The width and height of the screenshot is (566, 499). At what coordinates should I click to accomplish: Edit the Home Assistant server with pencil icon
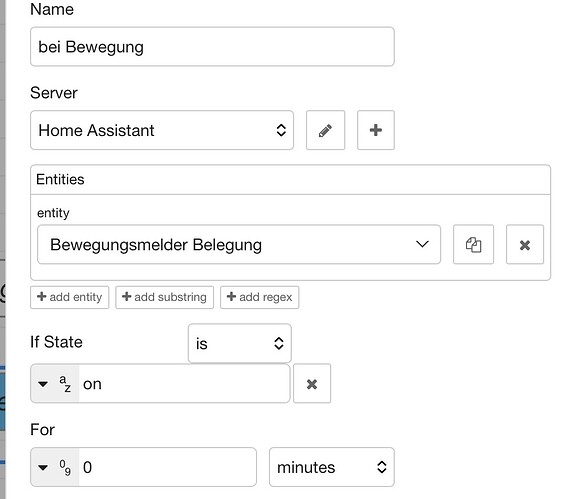325,130
